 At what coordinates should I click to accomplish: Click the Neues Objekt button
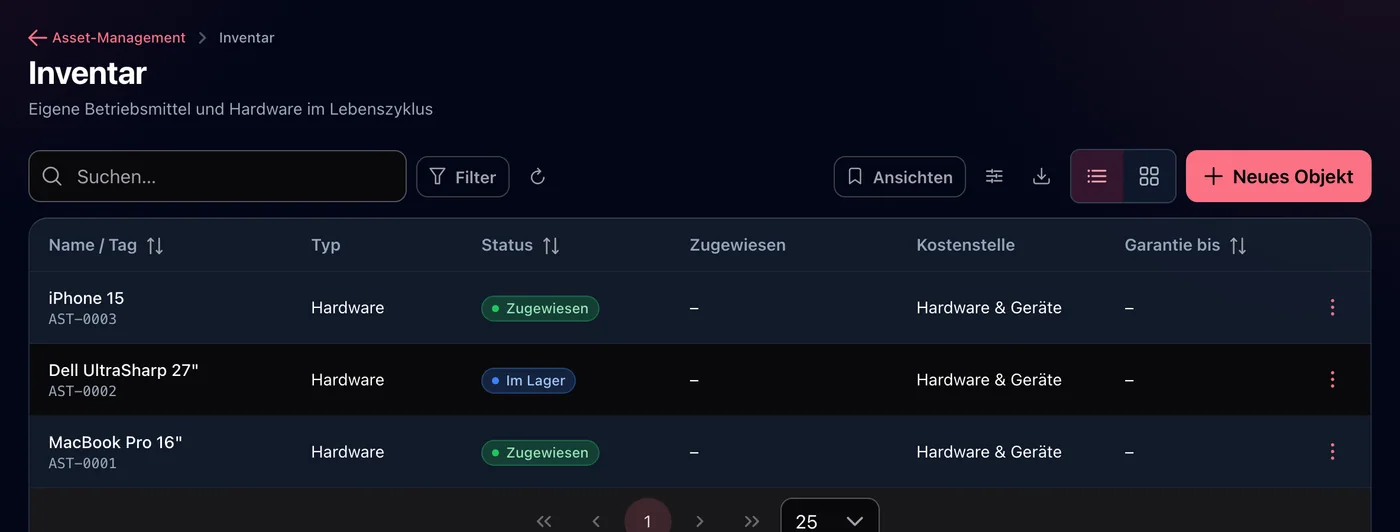1278,176
